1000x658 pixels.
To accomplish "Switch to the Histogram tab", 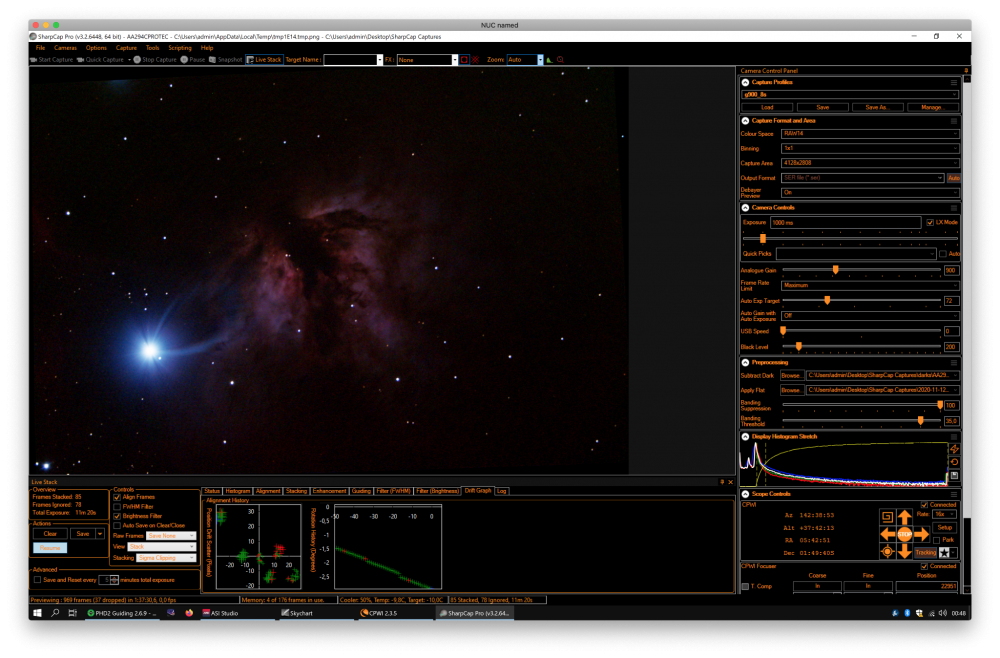I will pos(237,491).
